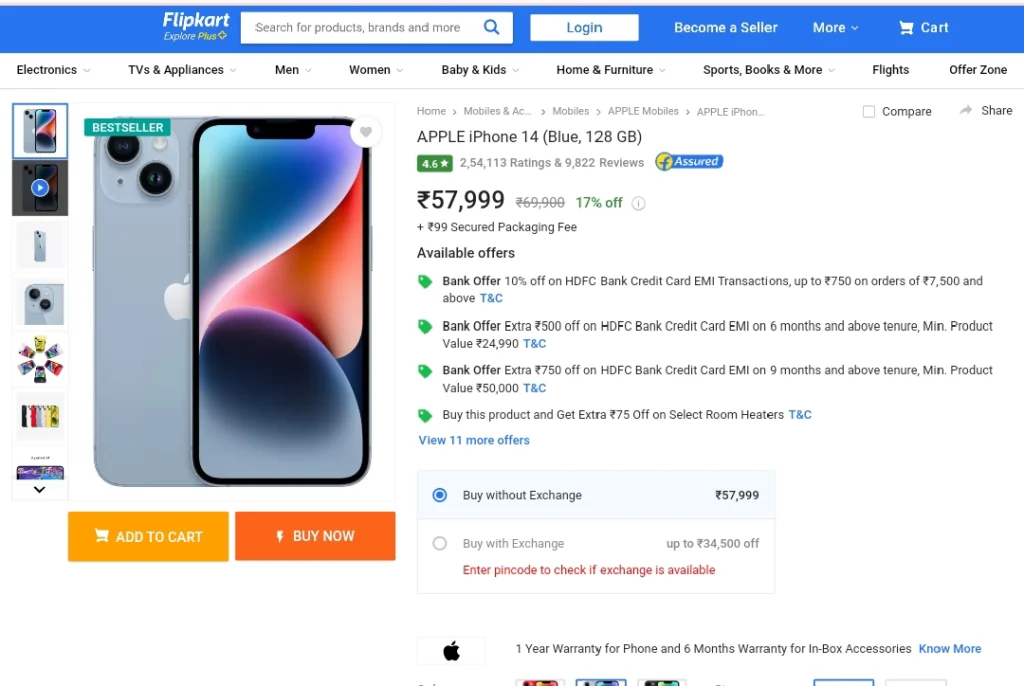Click the price info icon beside 17% off
The height and width of the screenshot is (686, 1024).
639,203
